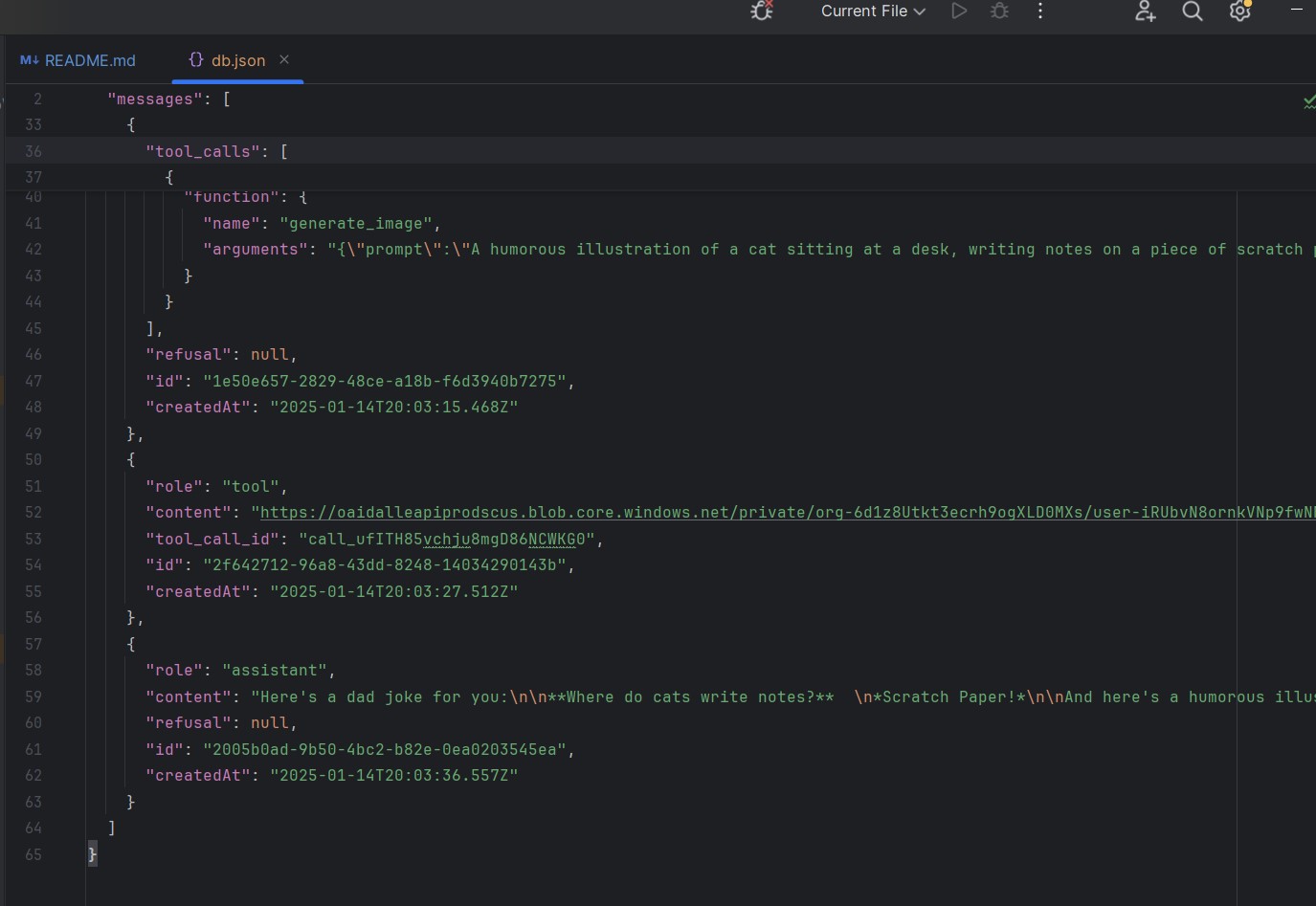Screen dimensions: 1316x906
Task: Click the green inspection checkmark widget
Action: coord(1308,101)
